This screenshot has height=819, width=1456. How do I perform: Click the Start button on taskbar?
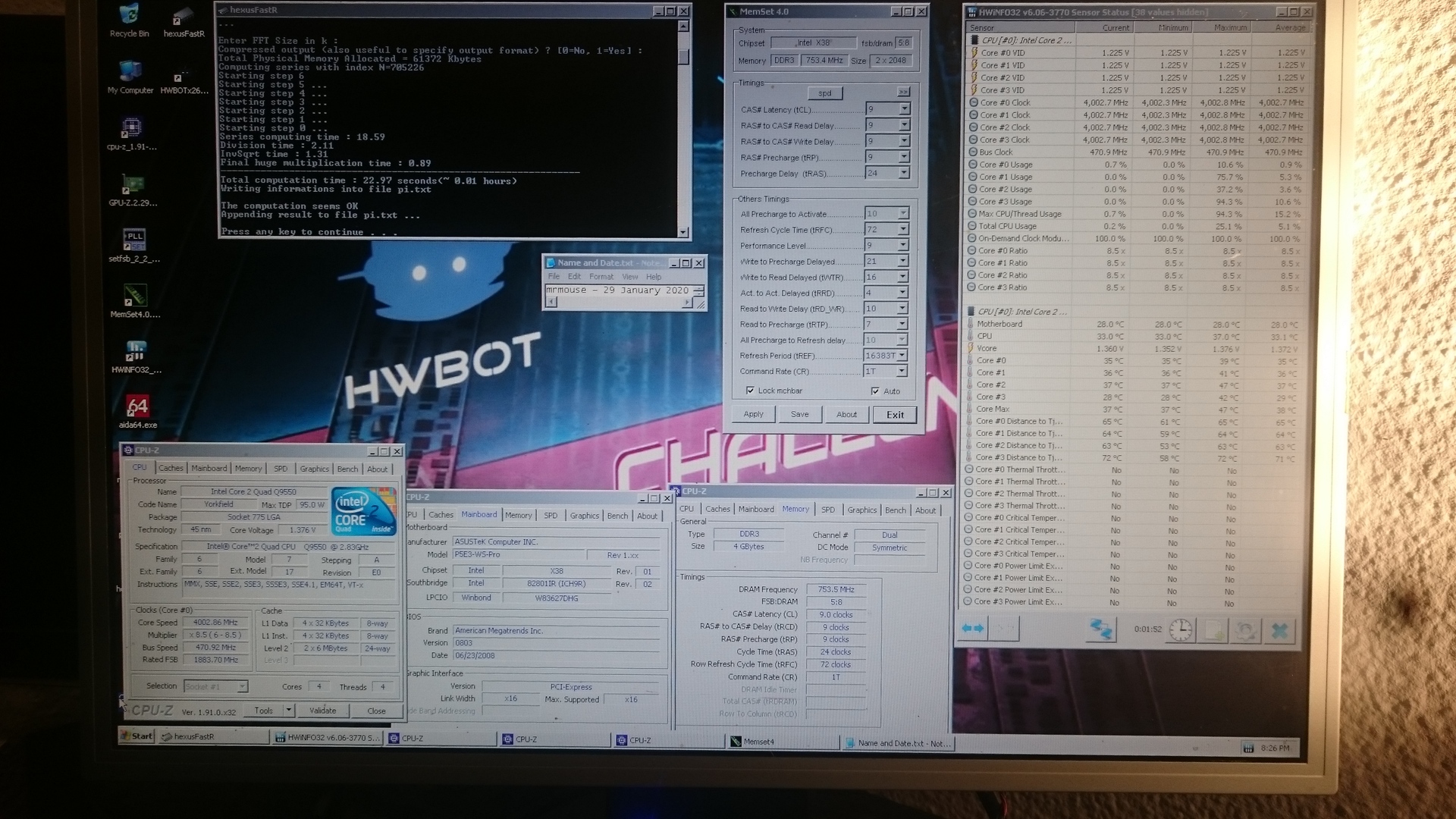(137, 736)
